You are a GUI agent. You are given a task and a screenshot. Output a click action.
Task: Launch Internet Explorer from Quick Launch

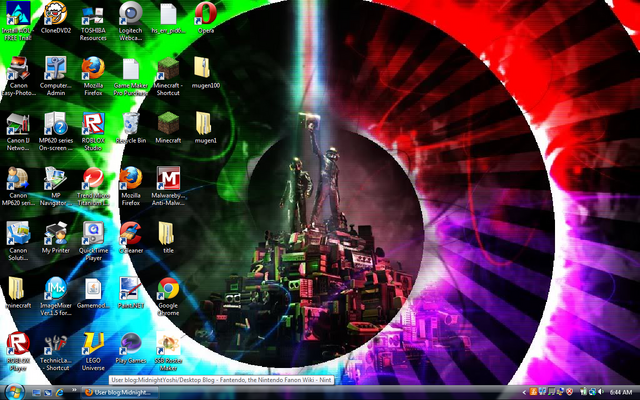(x=60, y=393)
